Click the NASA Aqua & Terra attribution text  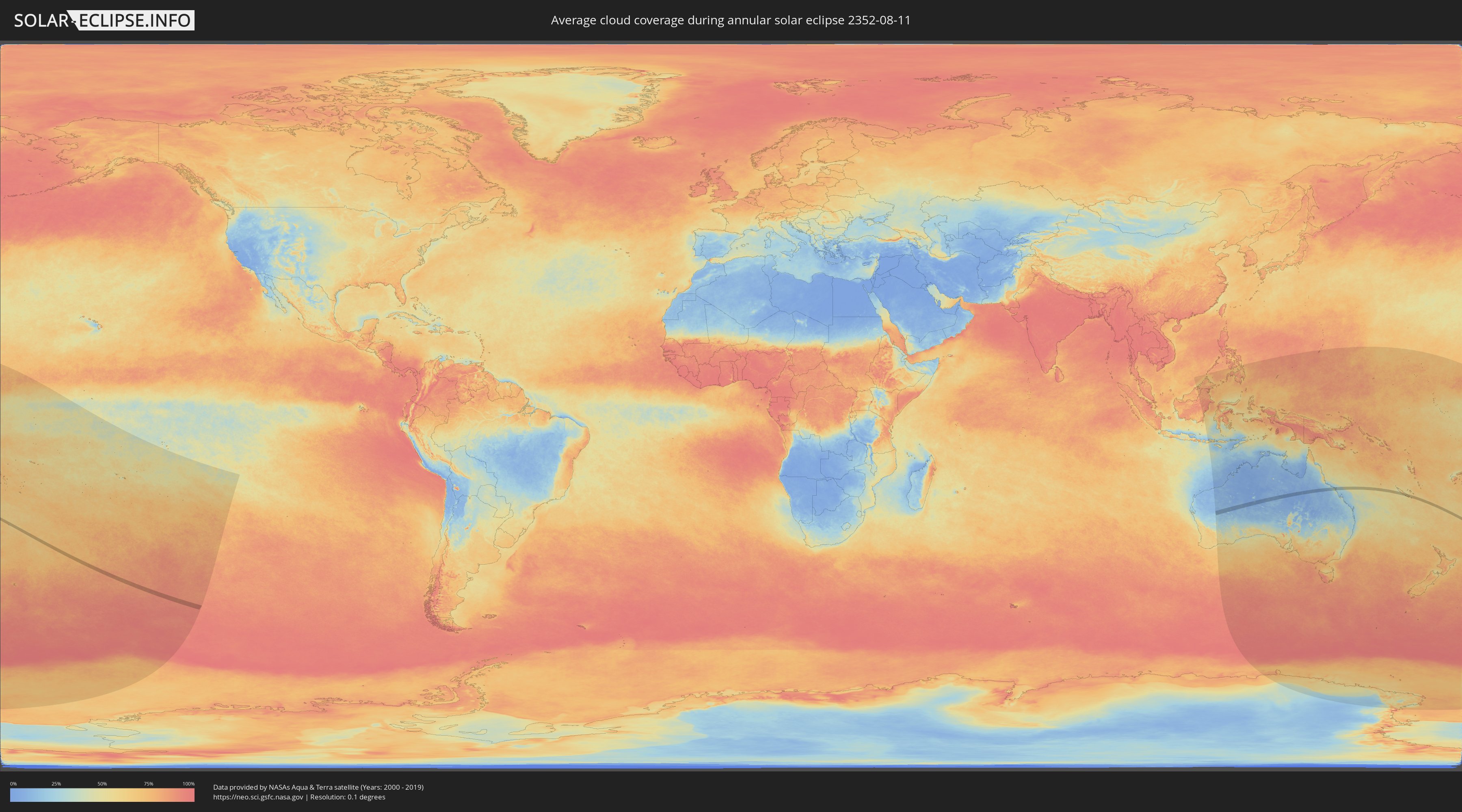(318, 787)
